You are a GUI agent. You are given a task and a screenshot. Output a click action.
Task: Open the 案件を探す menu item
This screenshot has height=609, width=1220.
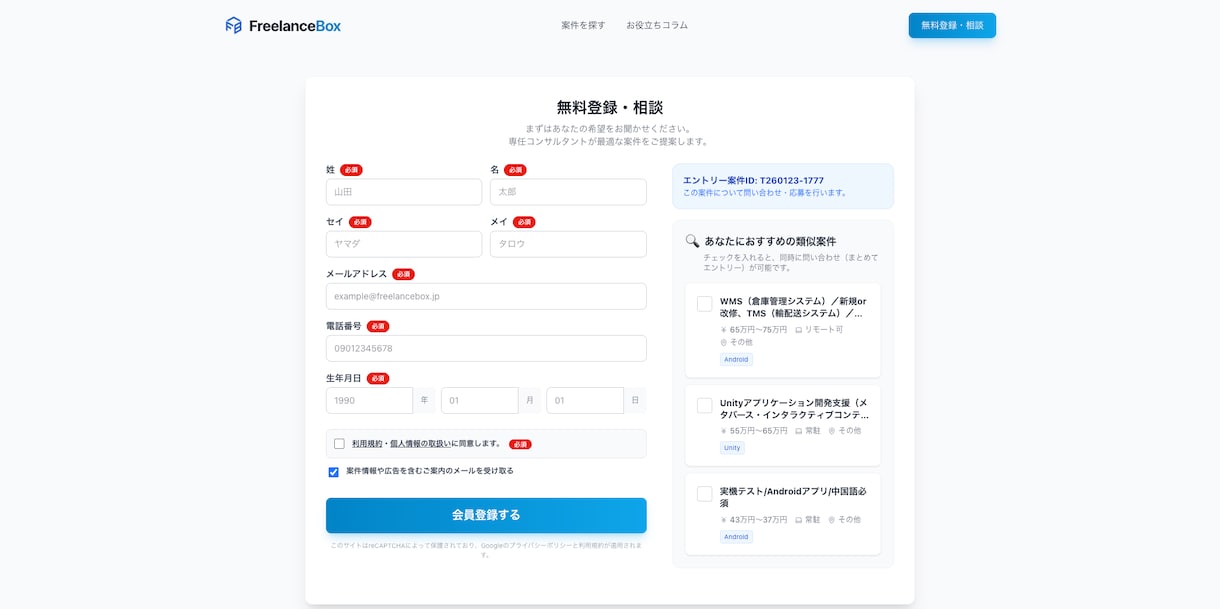tap(583, 25)
